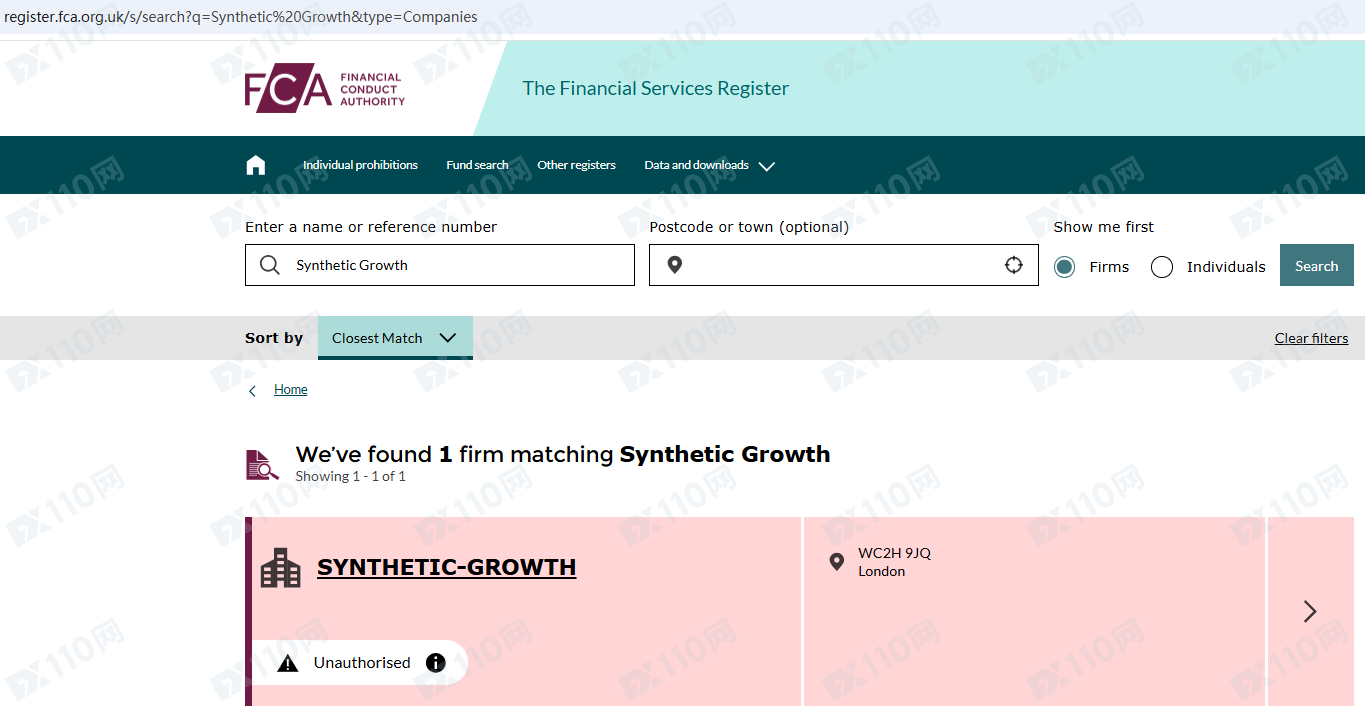Image resolution: width=1365 pixels, height=714 pixels.
Task: Open the Closest Match sort dropdown
Action: (x=395, y=338)
